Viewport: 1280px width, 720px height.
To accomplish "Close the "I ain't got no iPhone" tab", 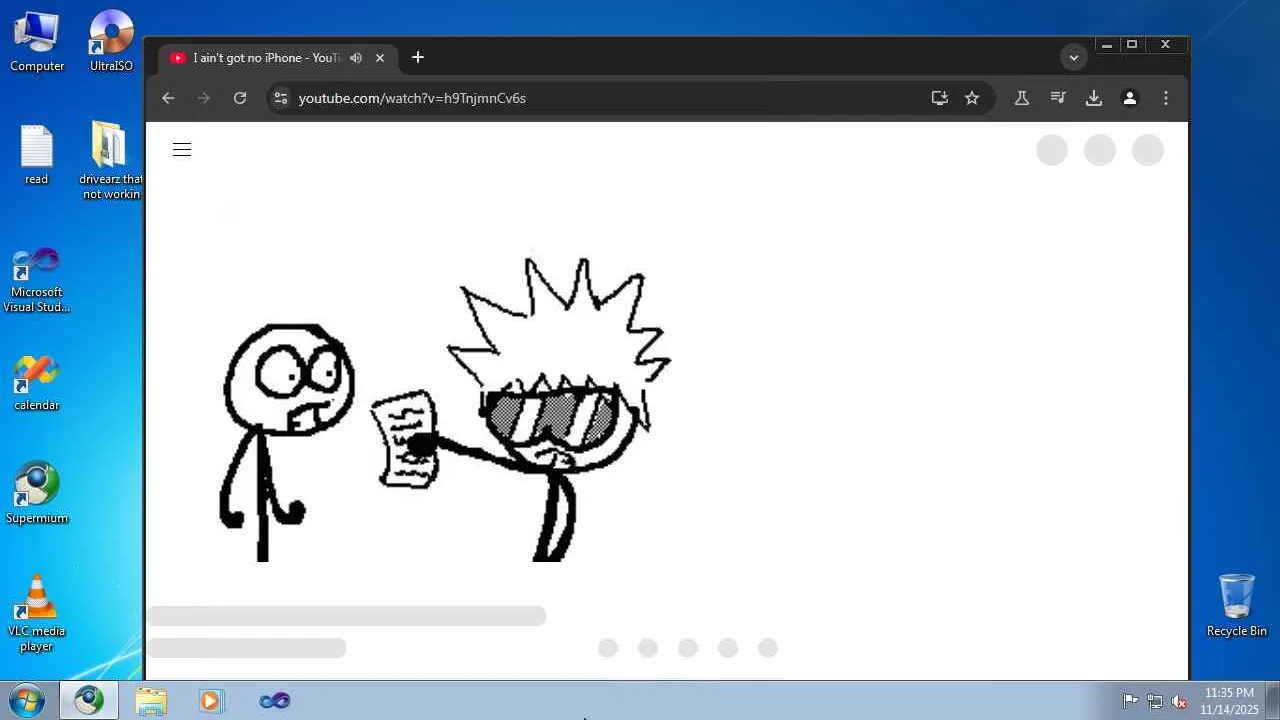I will (x=380, y=58).
